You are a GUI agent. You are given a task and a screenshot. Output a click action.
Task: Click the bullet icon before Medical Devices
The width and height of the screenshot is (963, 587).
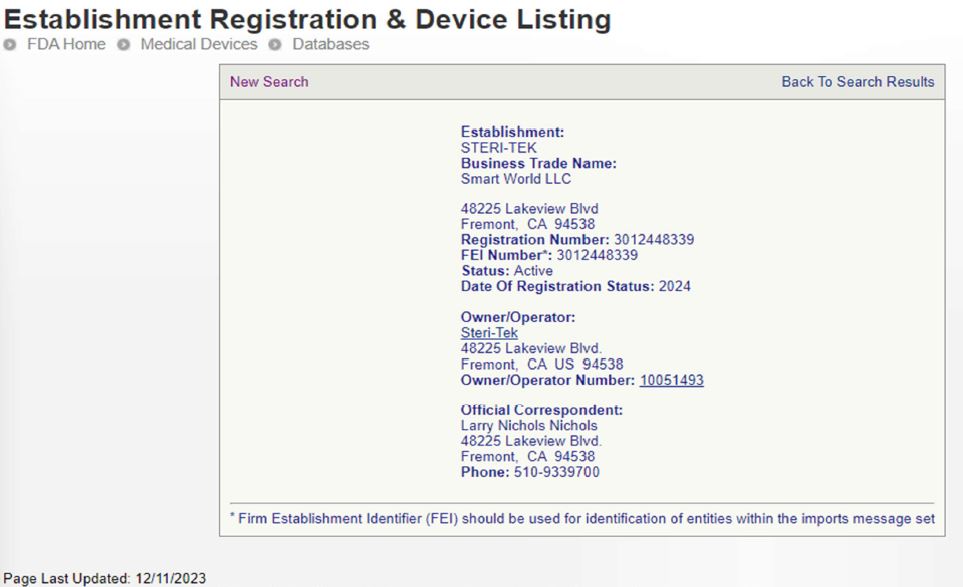point(124,45)
